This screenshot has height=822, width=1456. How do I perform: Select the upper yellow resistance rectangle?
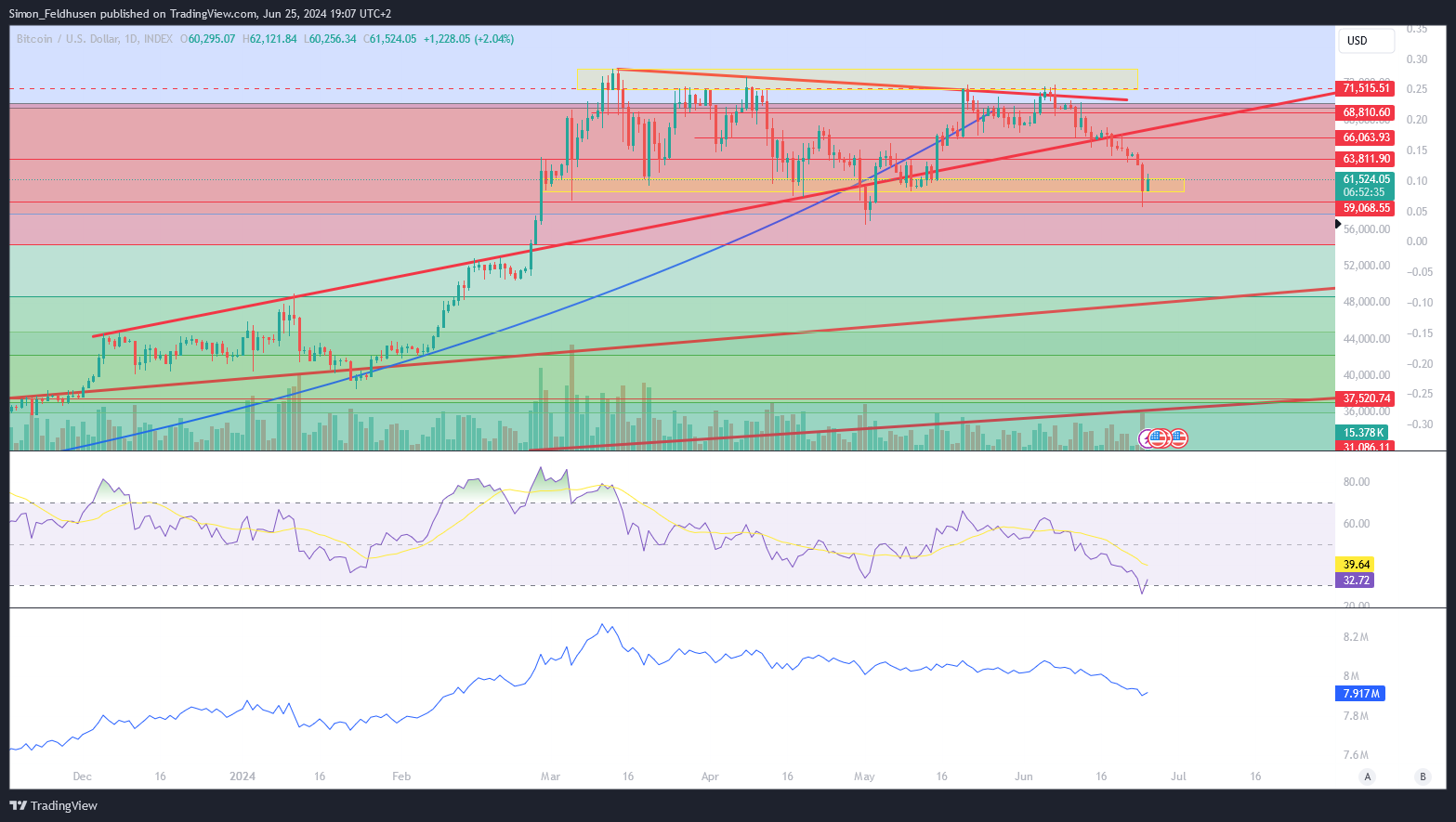coord(857,79)
